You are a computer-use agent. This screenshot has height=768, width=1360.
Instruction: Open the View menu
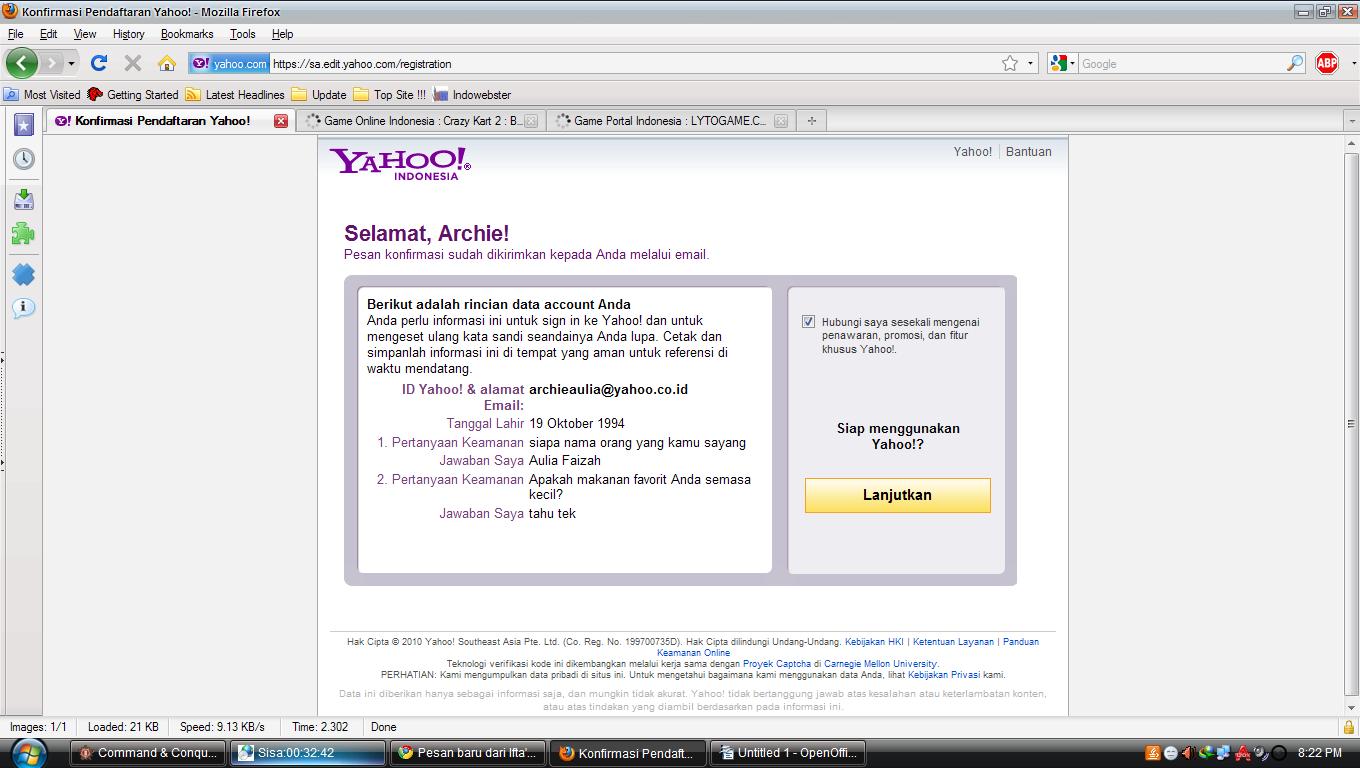85,34
